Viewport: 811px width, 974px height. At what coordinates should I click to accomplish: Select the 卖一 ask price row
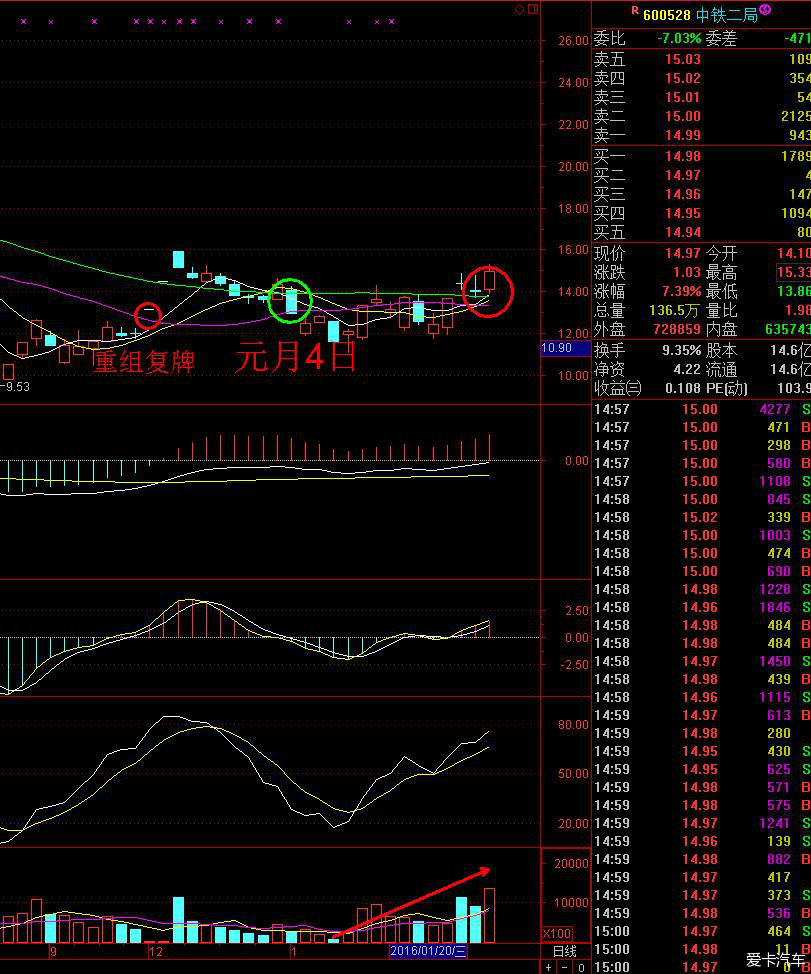pyautogui.click(x=700, y=135)
